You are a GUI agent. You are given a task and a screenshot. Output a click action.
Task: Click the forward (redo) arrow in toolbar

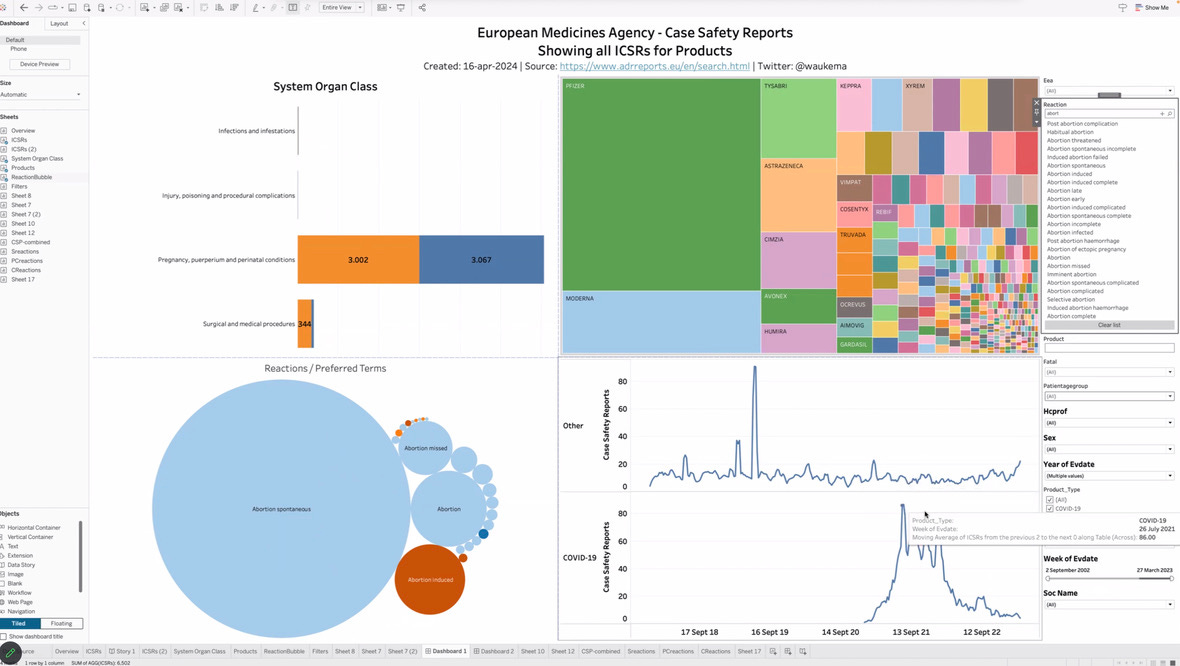(38, 8)
